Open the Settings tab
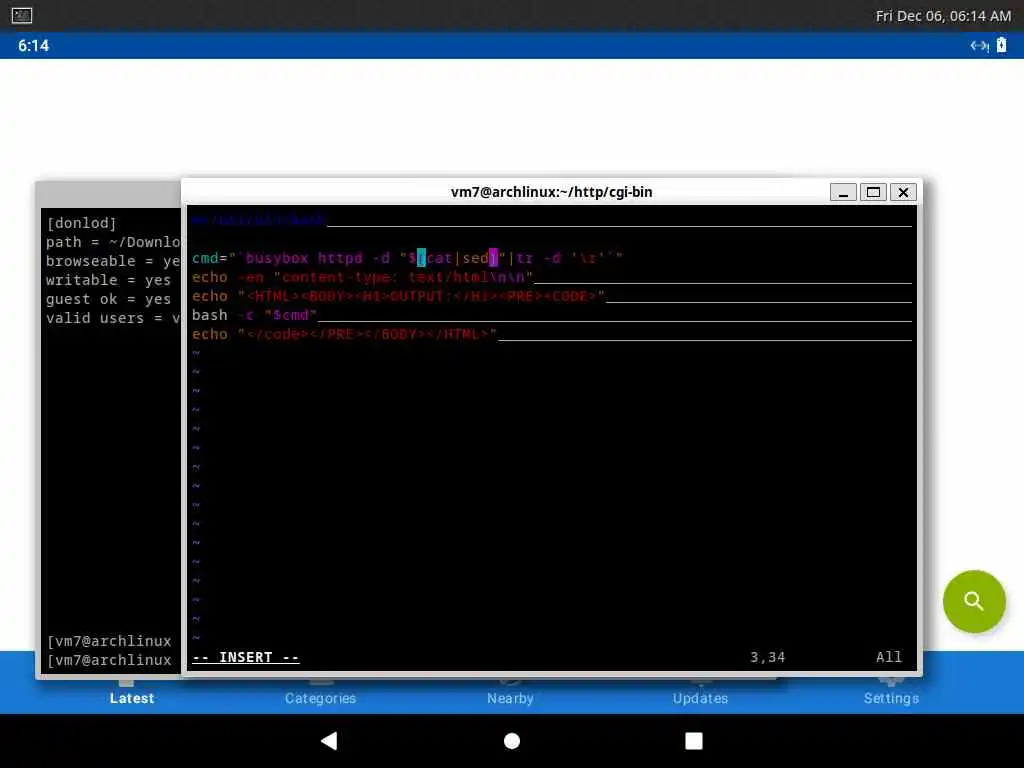 click(x=891, y=697)
